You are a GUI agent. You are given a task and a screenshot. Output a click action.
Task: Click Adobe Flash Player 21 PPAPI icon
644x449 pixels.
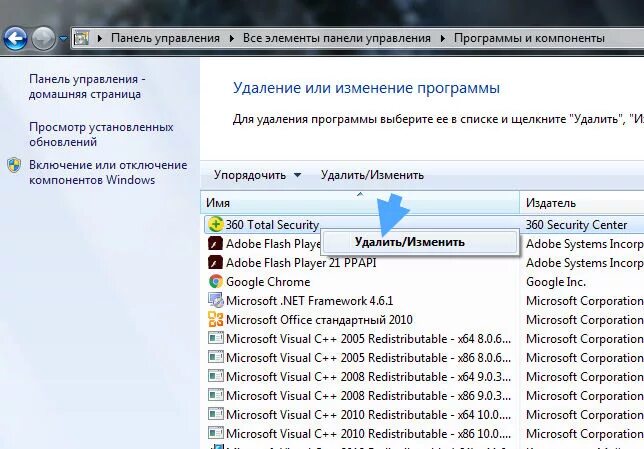215,262
